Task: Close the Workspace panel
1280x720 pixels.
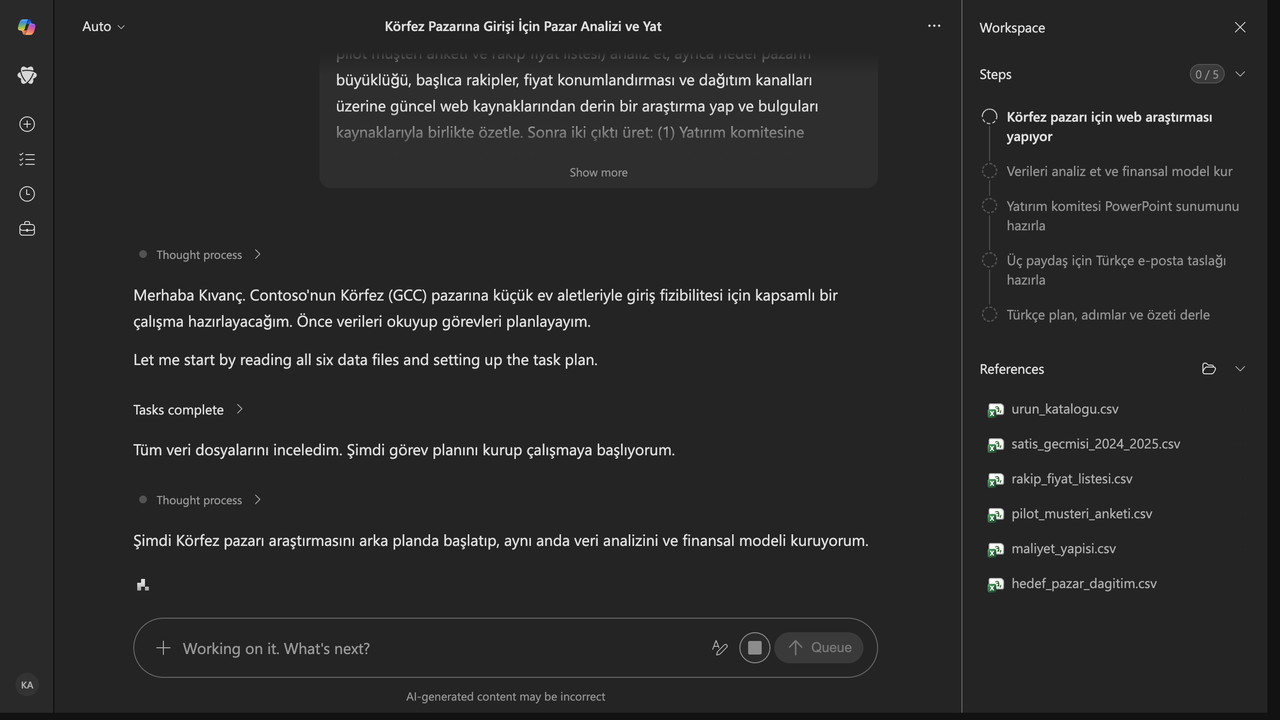Action: coord(1240,27)
